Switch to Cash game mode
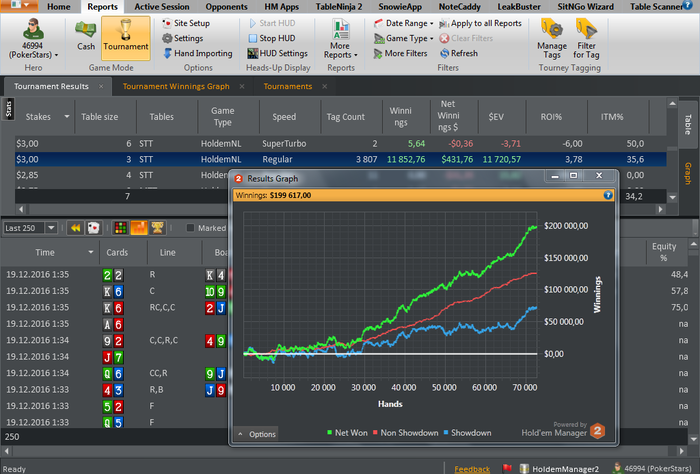 click(x=86, y=36)
